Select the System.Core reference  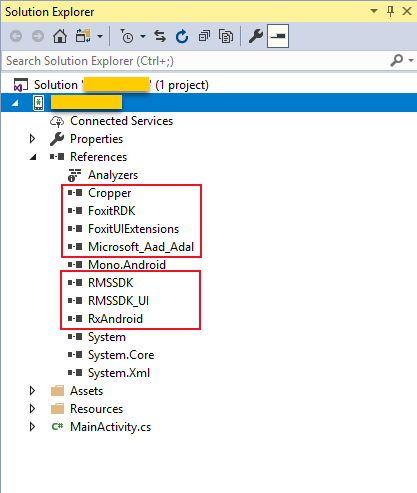click(121, 355)
